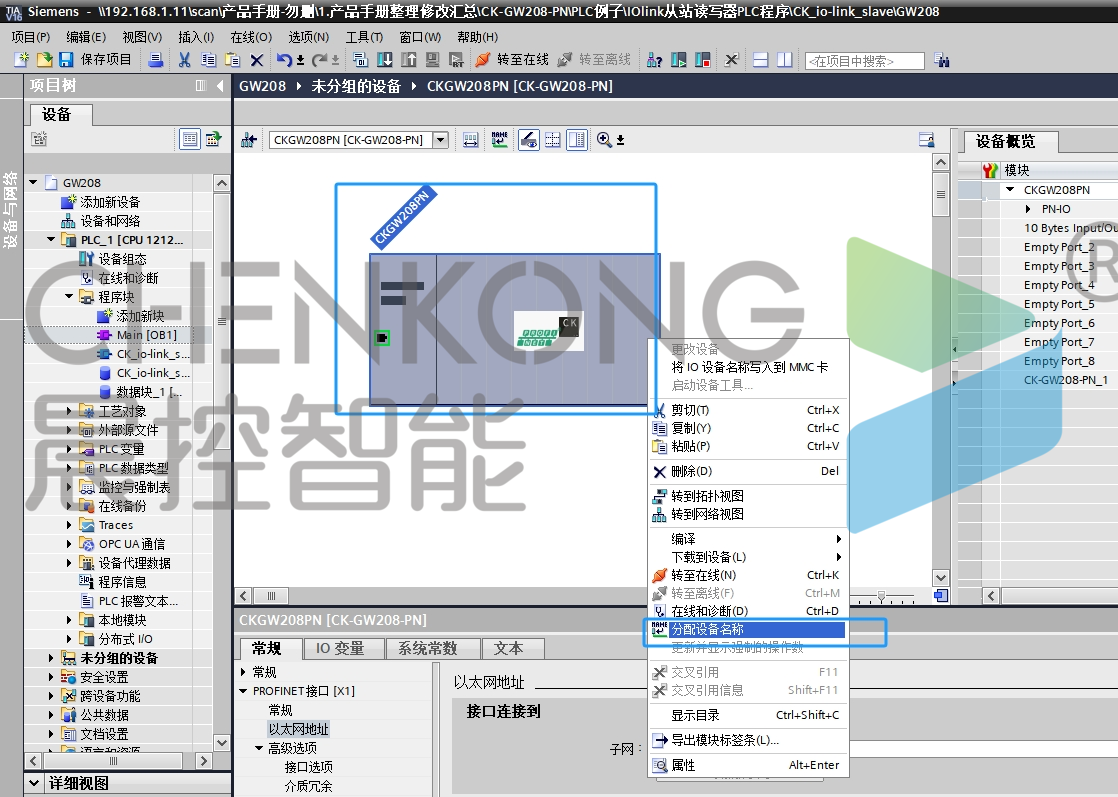Open Add New Device (添加新设备) in project tree

(110, 202)
